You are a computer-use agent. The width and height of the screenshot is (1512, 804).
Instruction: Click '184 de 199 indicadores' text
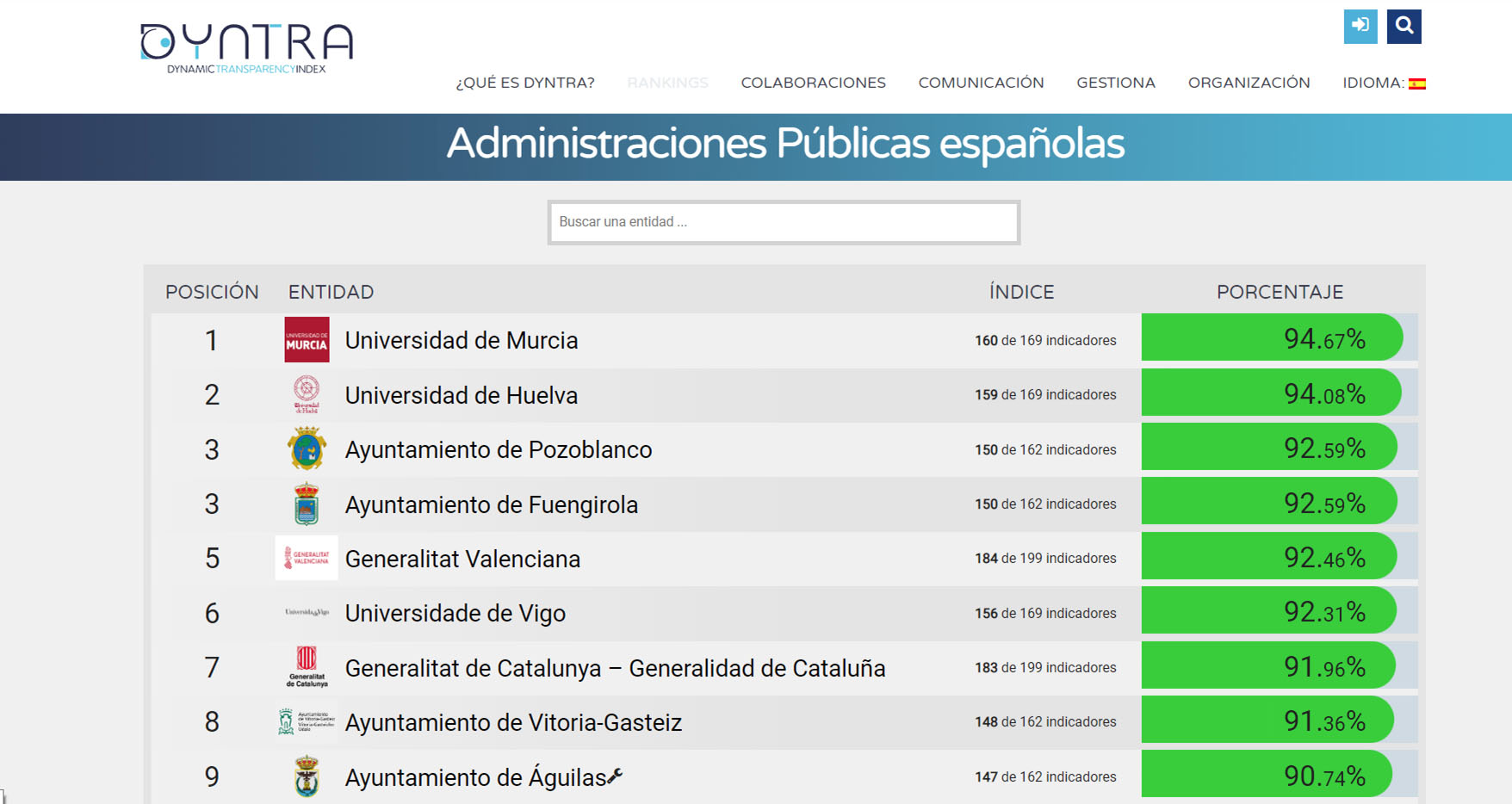(1045, 558)
